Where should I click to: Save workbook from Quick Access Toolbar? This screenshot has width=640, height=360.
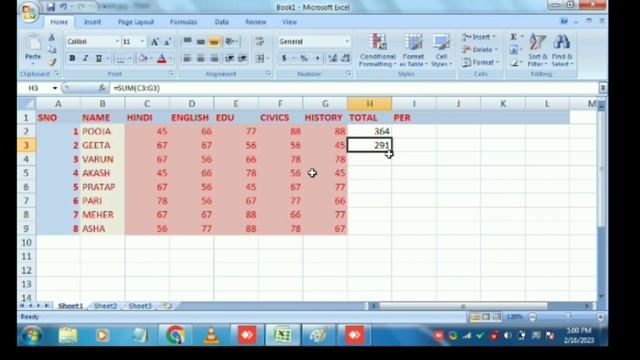(x=51, y=7)
